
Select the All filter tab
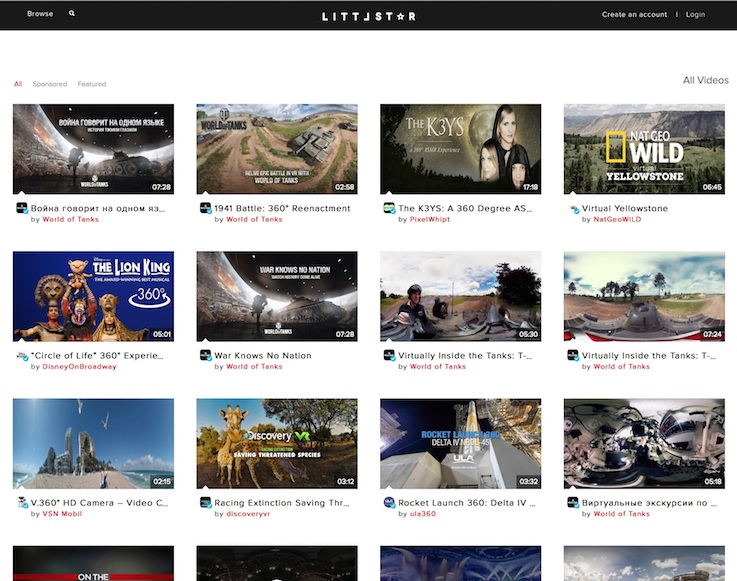pyautogui.click(x=18, y=84)
